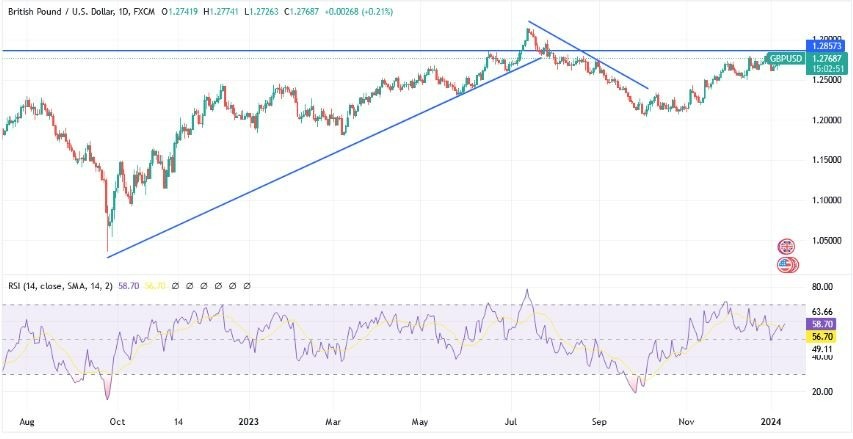
Task: Click the +0.00268 (+0.21%) change value
Action: click(x=358, y=11)
